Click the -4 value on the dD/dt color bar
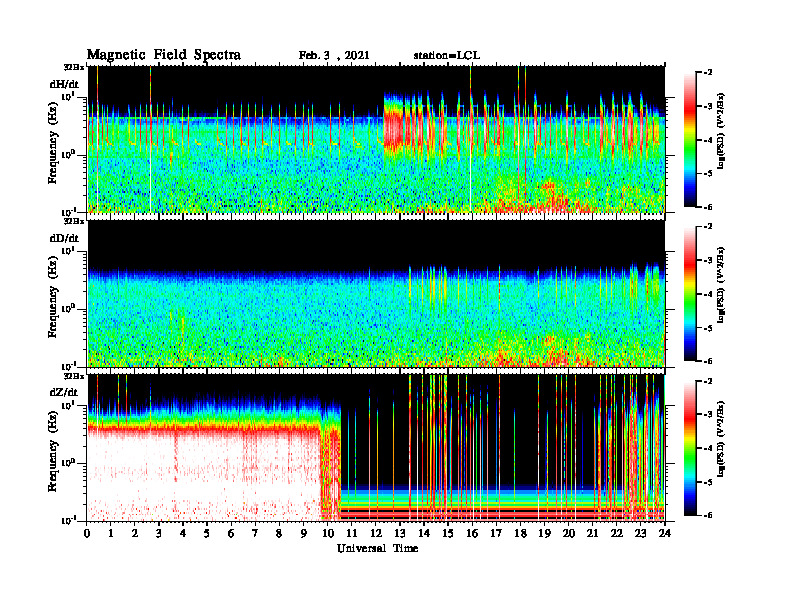This screenshot has height=612, width=792. [x=708, y=294]
